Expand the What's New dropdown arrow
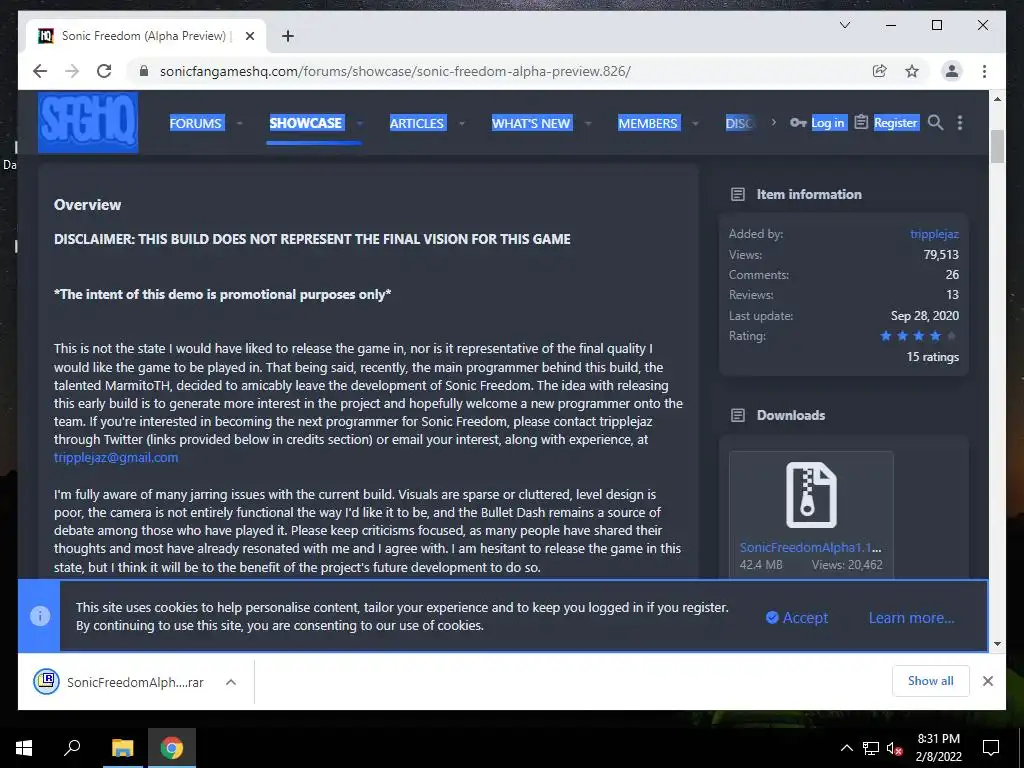Screen dimensions: 1024x768 pyautogui.click(x=587, y=123)
